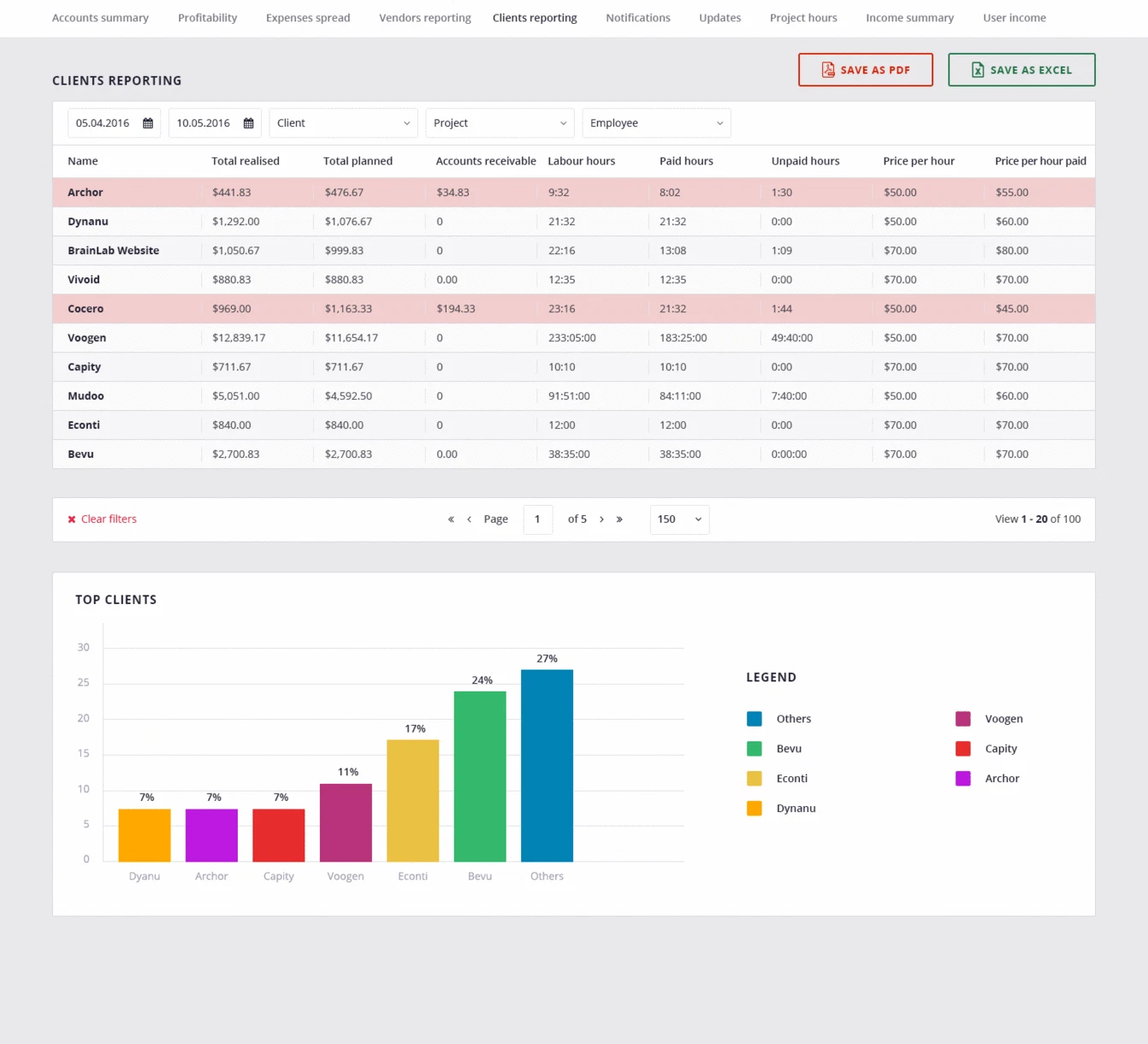
Task: Switch to the Profitability tab
Action: pyautogui.click(x=208, y=18)
